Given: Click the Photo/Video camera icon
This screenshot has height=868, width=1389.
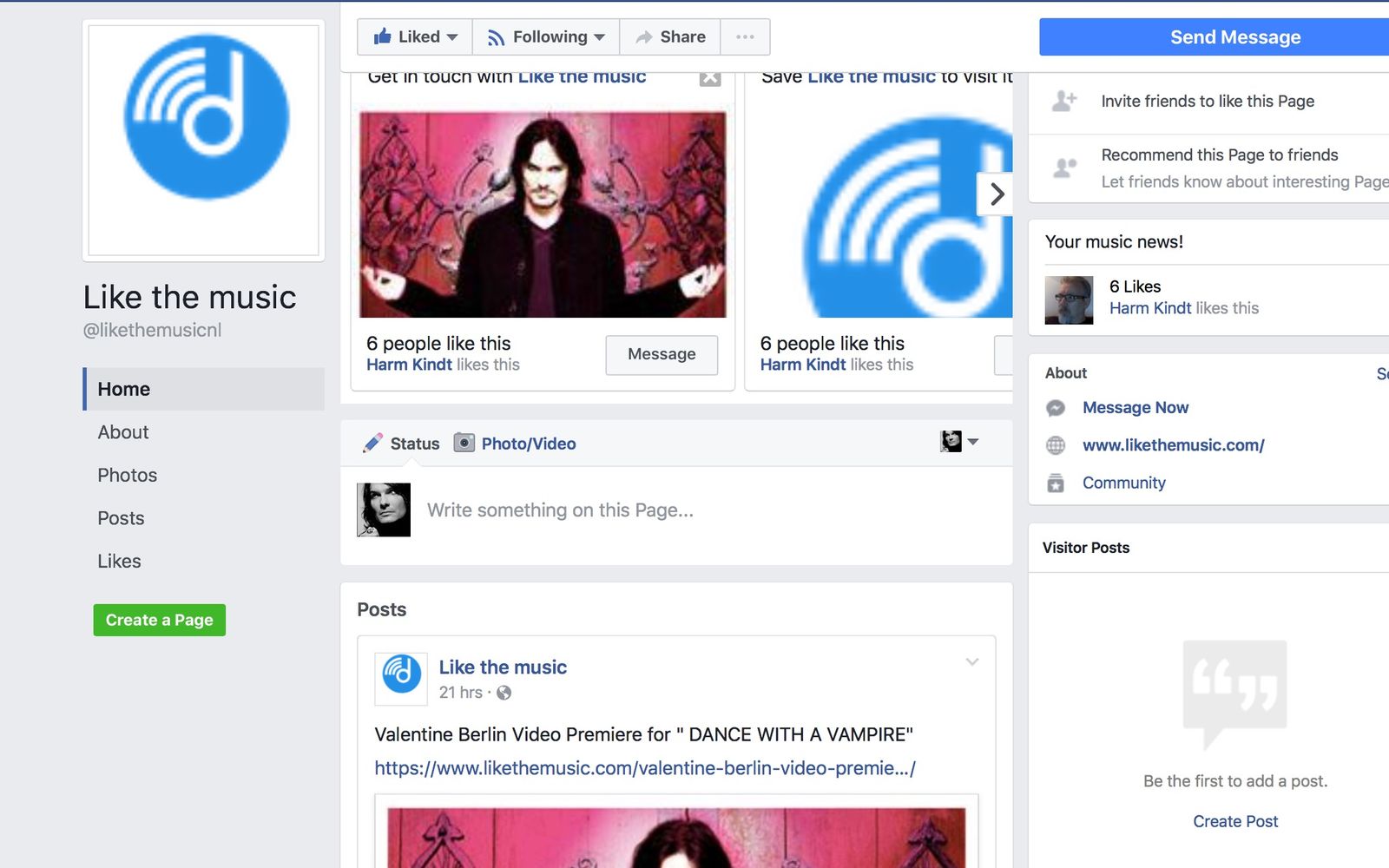Looking at the screenshot, I should [464, 444].
